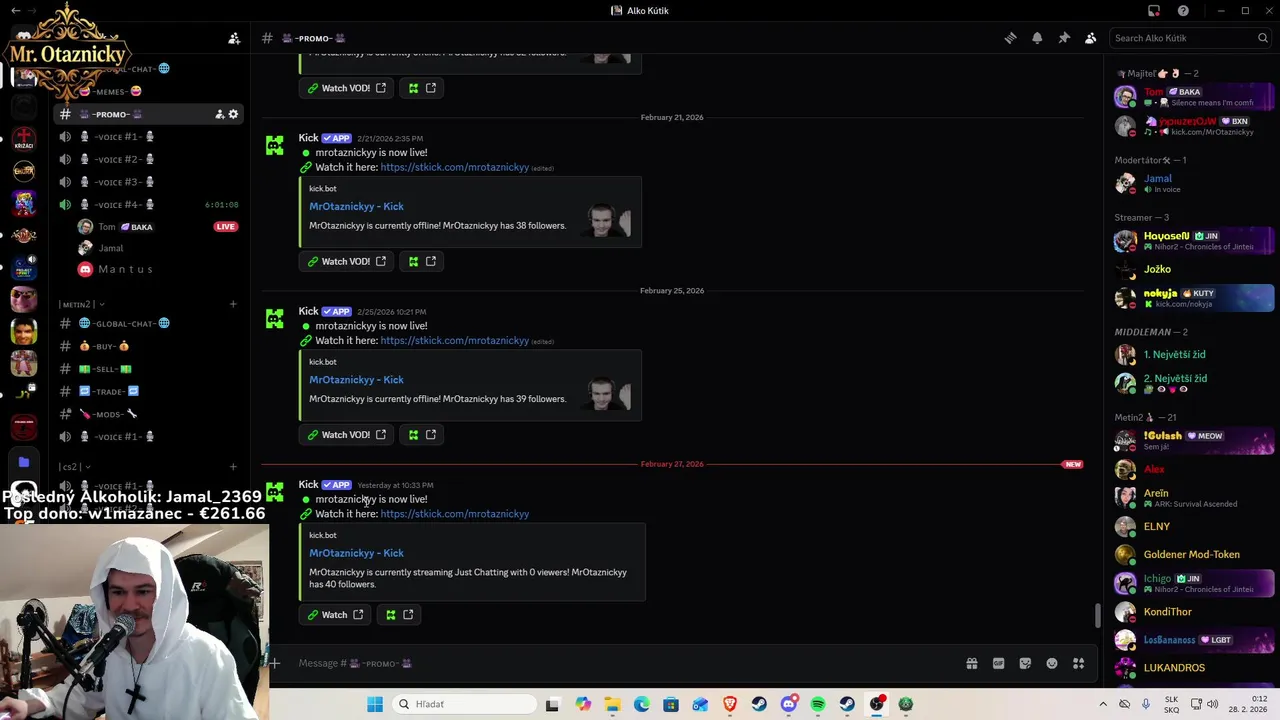
Task: Open Windows Start button
Action: point(375,704)
